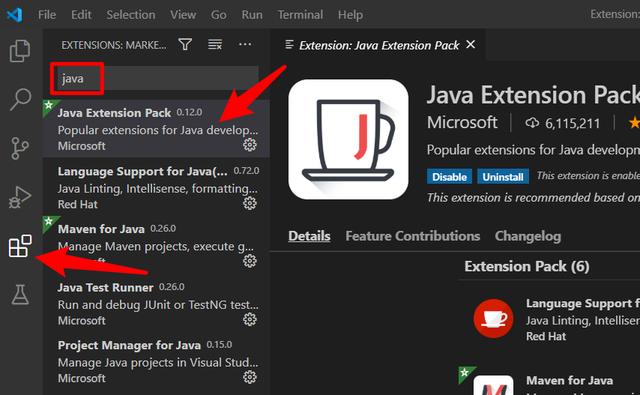Clear extensions search results icon
The width and height of the screenshot is (640, 395).
tap(215, 44)
